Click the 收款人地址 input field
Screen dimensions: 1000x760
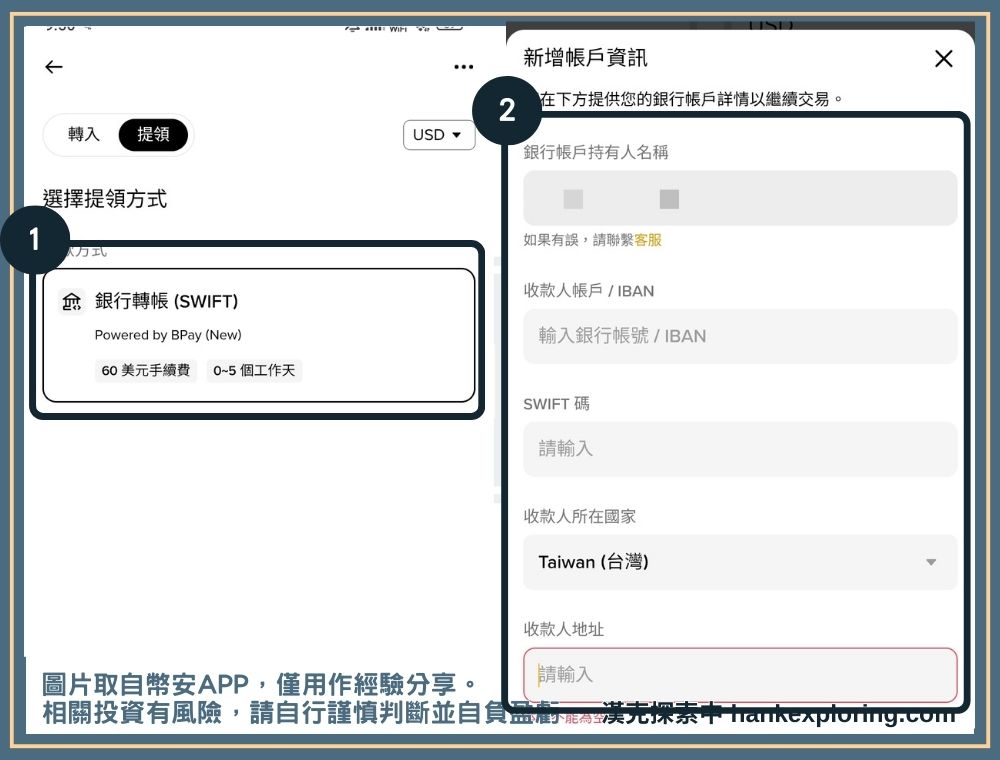coord(740,675)
